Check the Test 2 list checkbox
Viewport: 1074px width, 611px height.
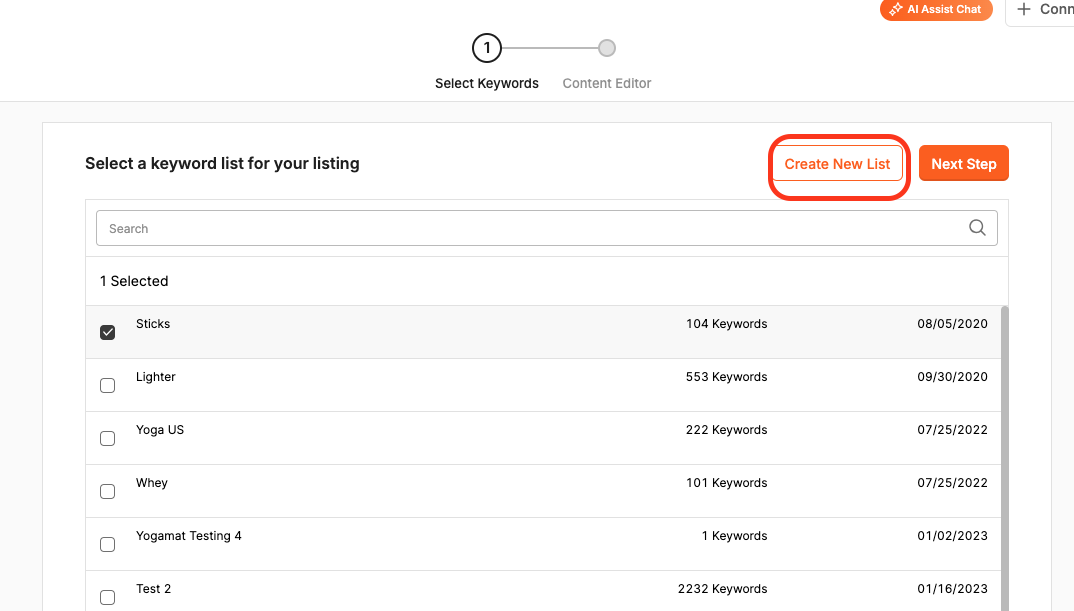108,597
